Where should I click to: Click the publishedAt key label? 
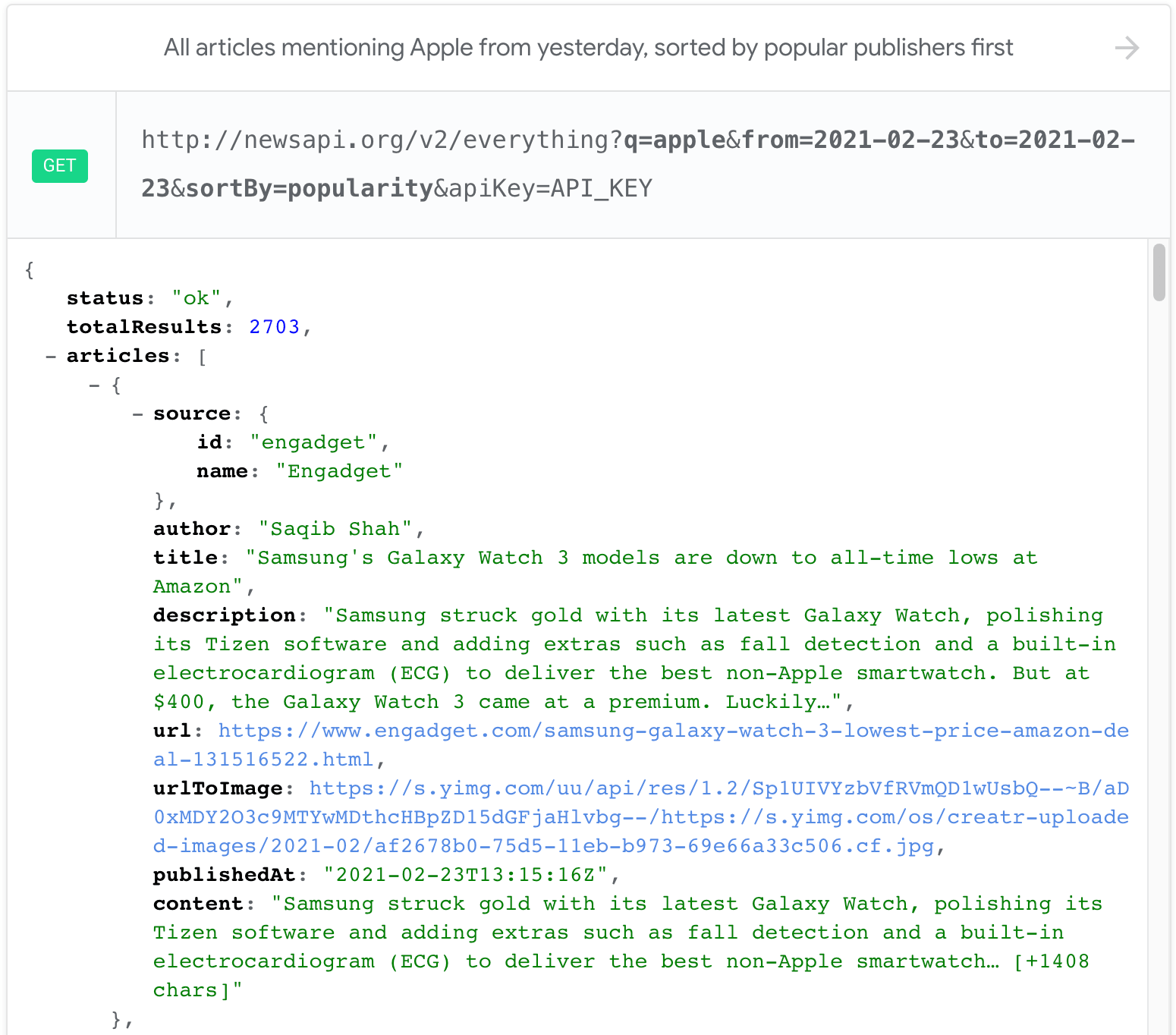[x=225, y=875]
